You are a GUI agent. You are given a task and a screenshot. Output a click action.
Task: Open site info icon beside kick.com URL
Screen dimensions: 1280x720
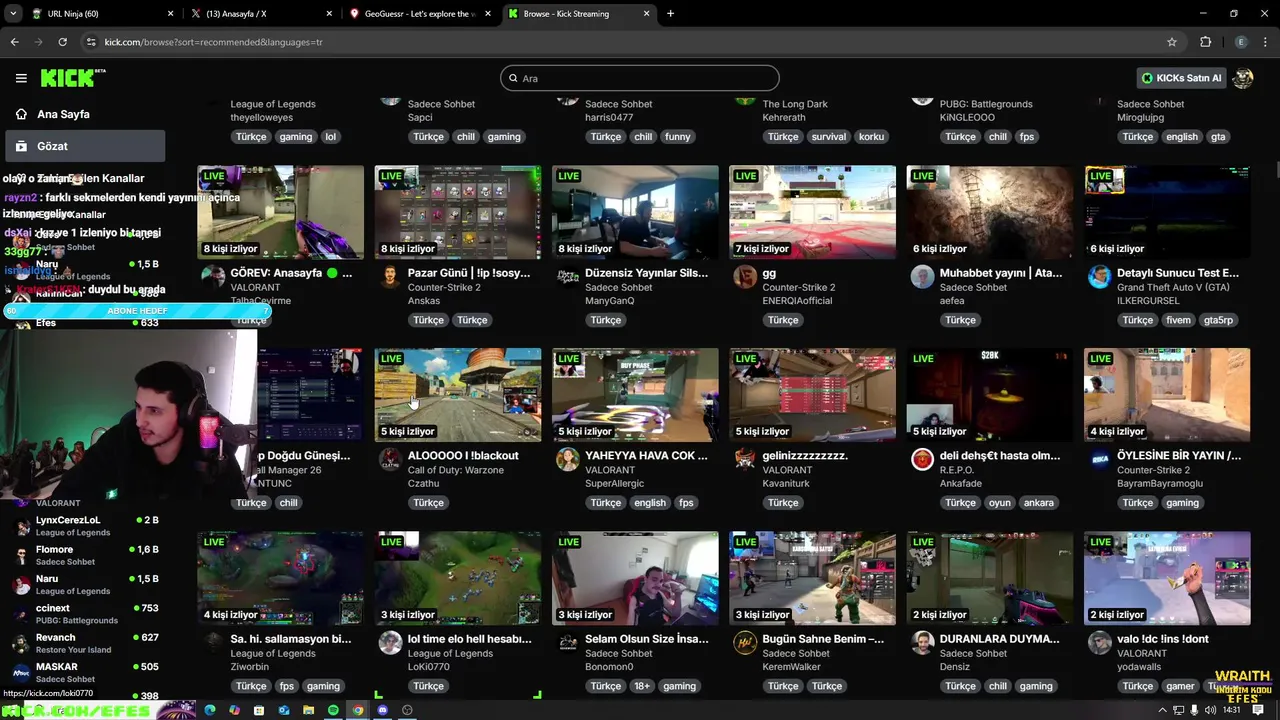tap(91, 42)
